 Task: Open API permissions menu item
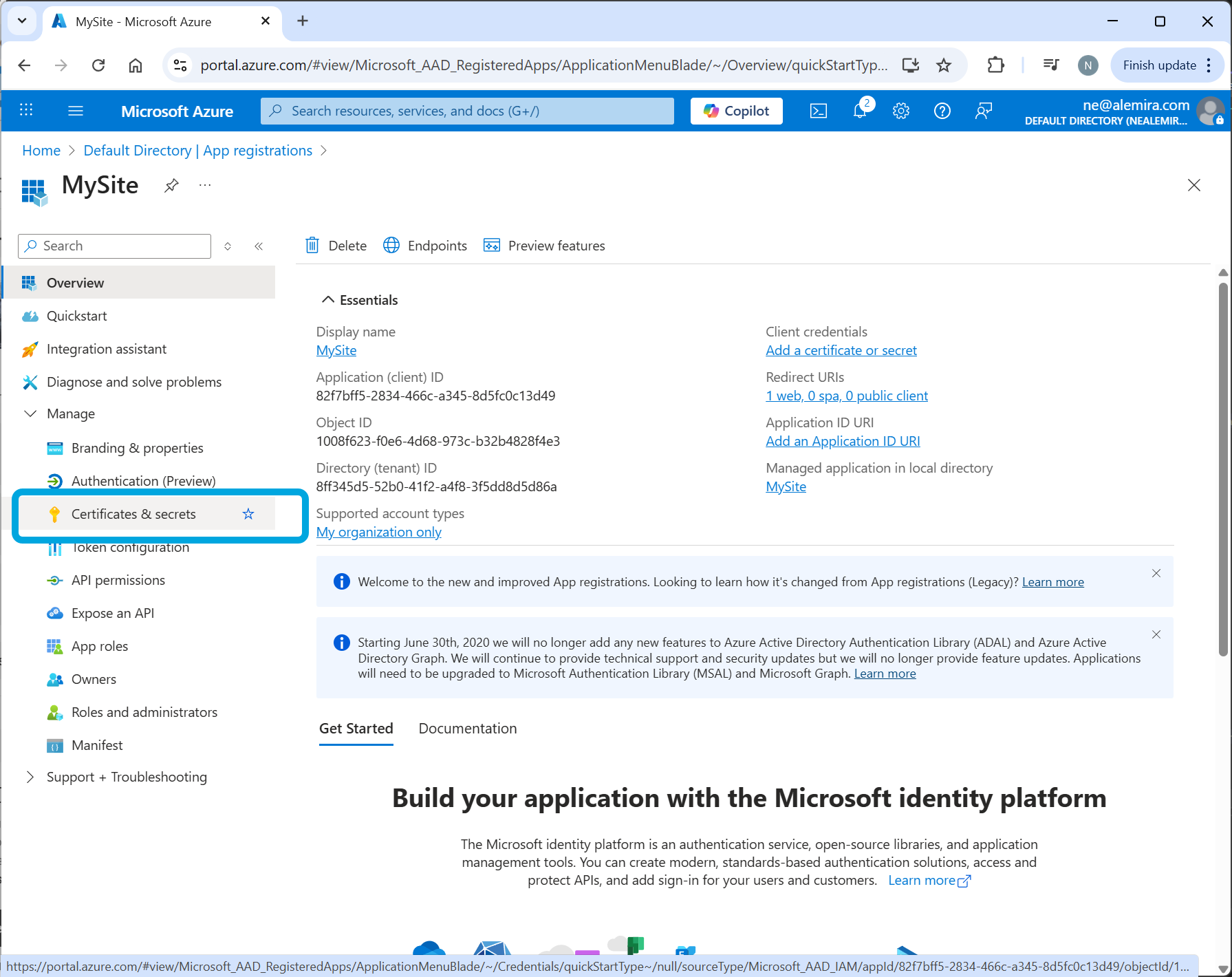pyautogui.click(x=118, y=580)
